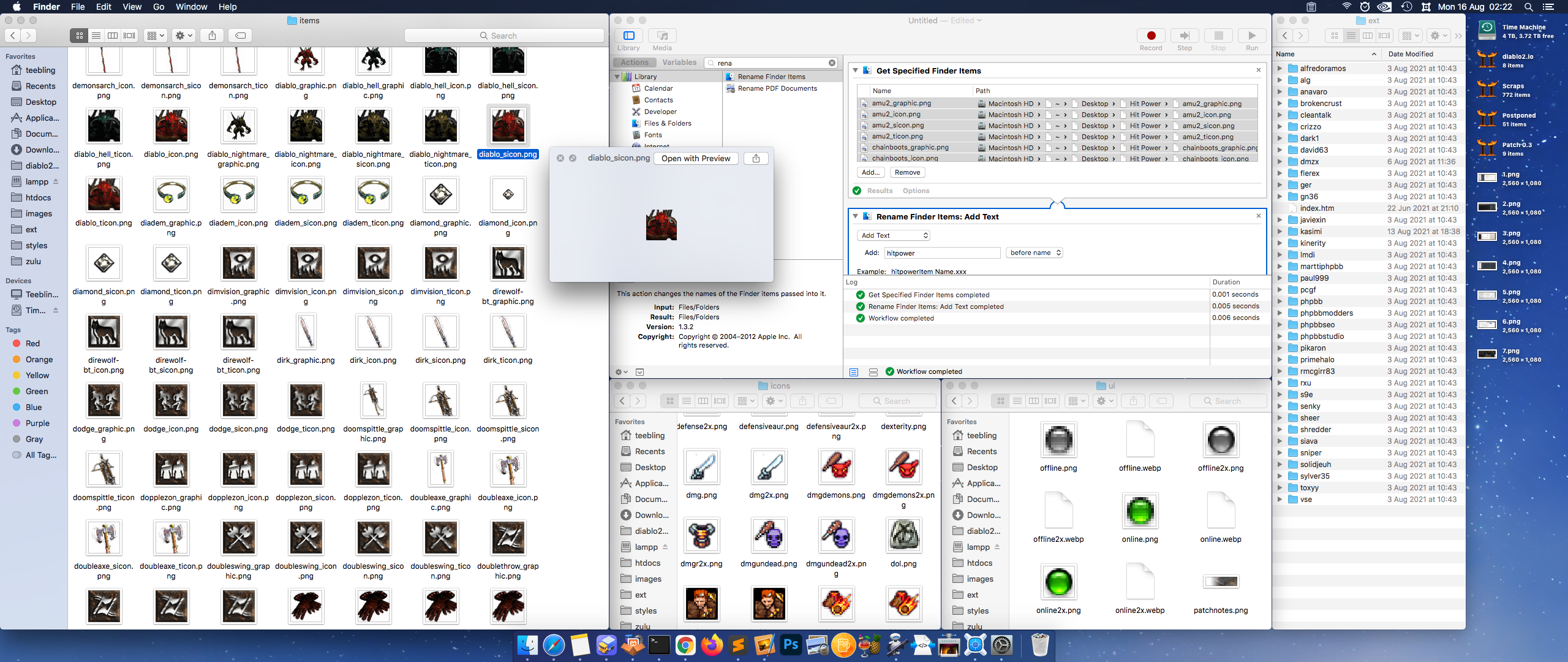The width and height of the screenshot is (1568, 662).
Task: Click the Remove button under file list
Action: (907, 172)
